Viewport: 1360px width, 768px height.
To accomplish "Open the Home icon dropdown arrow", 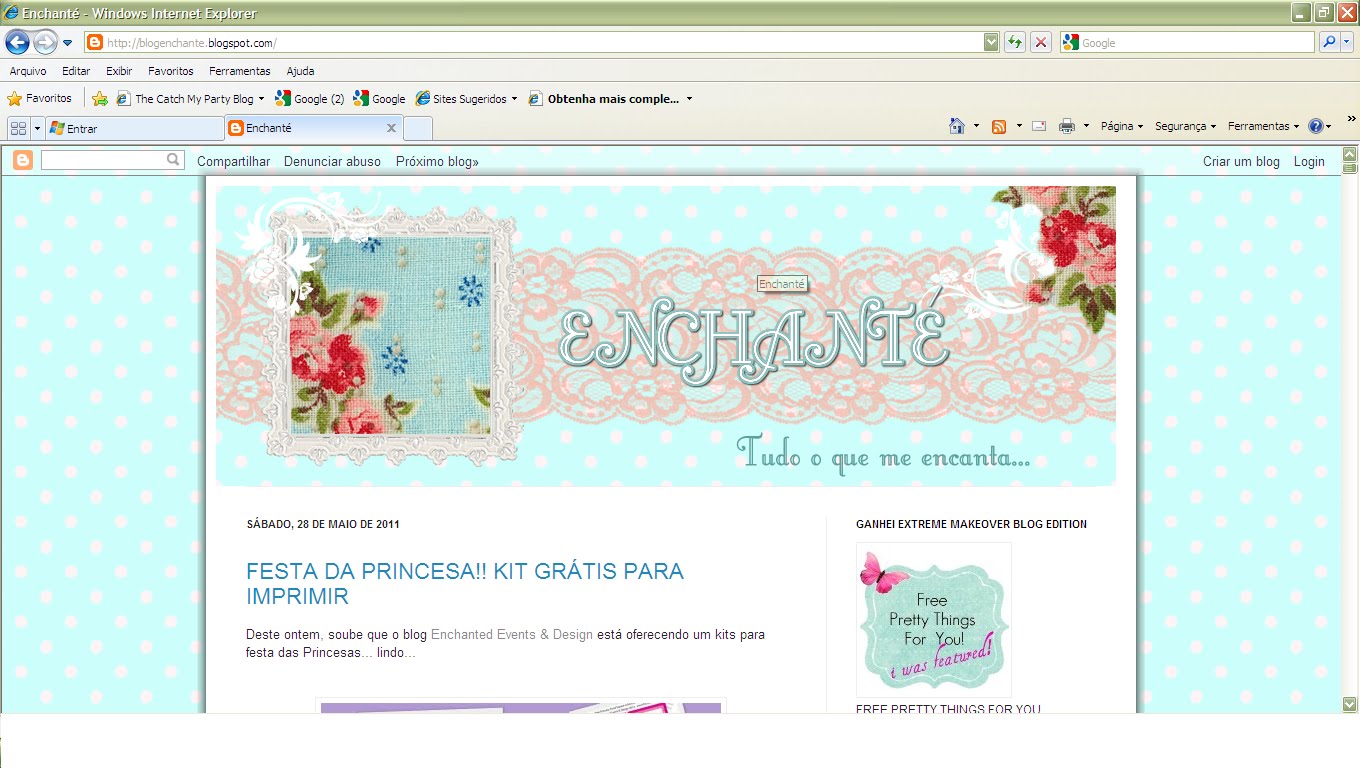I will click(976, 126).
